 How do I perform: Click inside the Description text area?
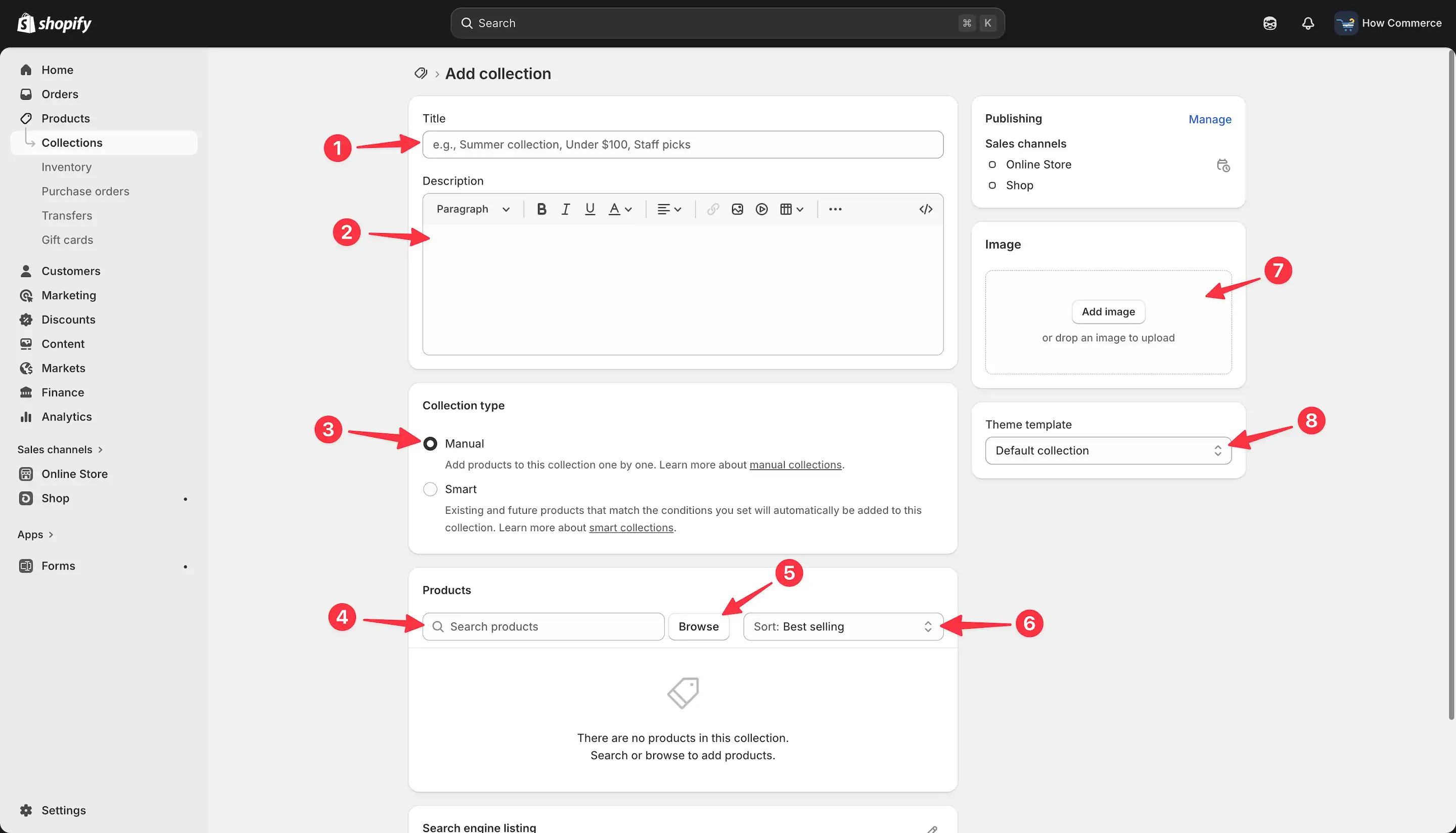(x=682, y=289)
